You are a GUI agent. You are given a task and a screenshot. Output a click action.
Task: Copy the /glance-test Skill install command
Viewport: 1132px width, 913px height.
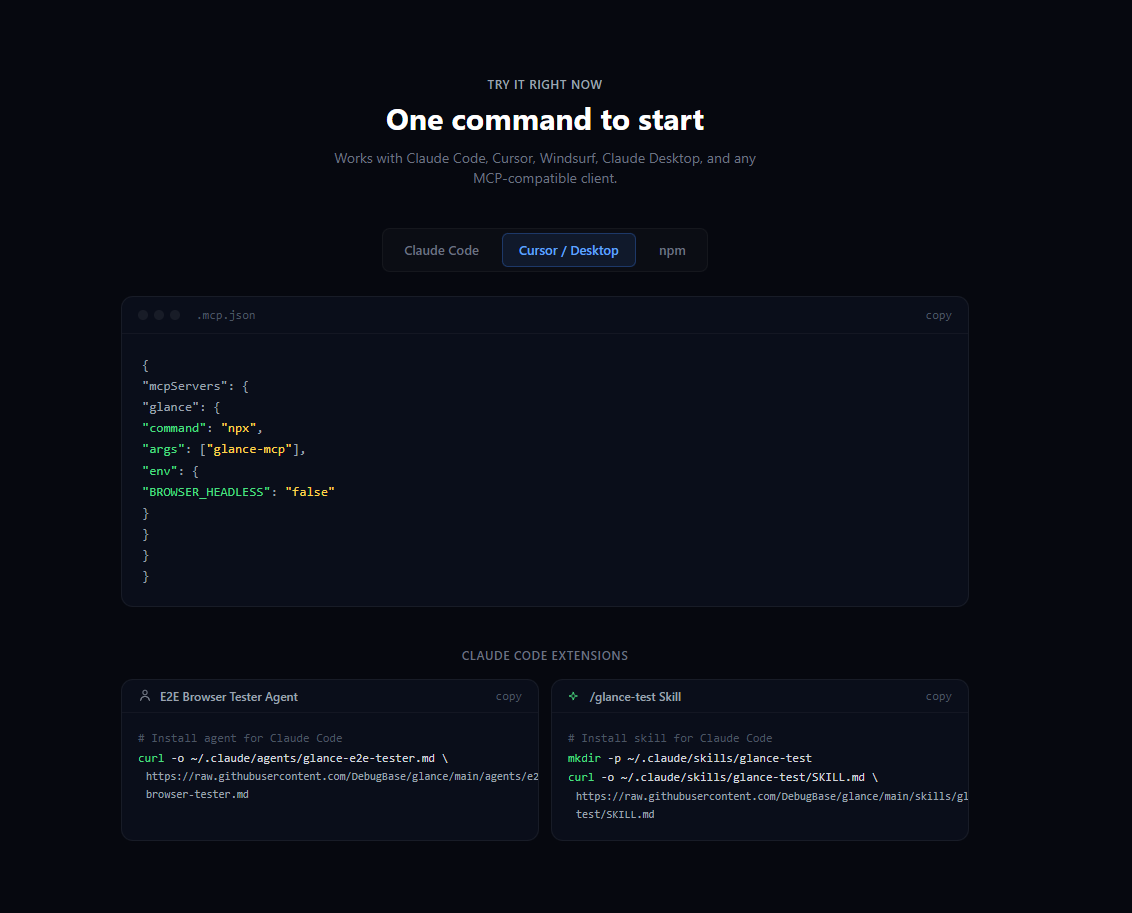pos(938,696)
